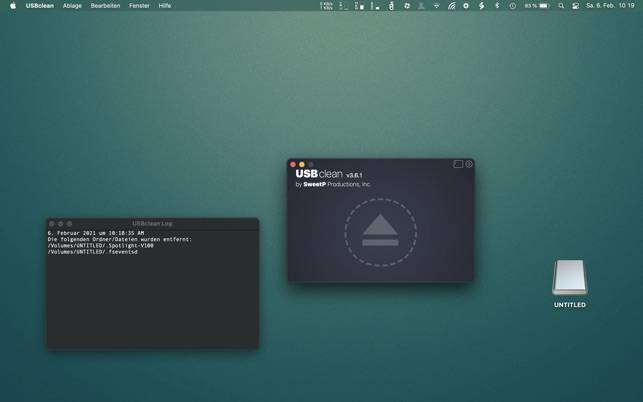The height and width of the screenshot is (402, 643).
Task: Open the USBclean application menu
Action: point(40,6)
